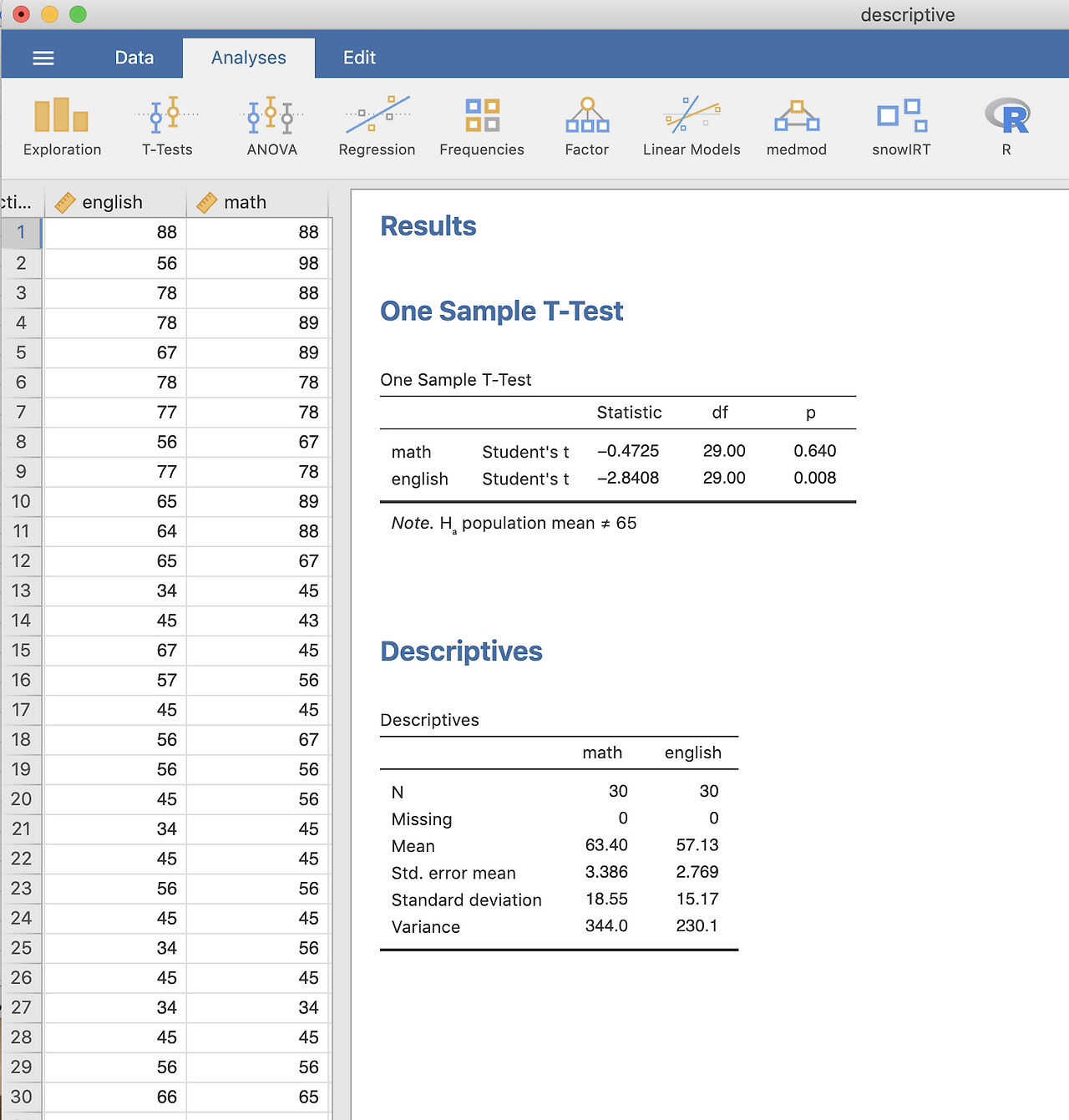Viewport: 1069px width, 1120px height.
Task: Click english Standard deviation 15.17
Action: [697, 900]
